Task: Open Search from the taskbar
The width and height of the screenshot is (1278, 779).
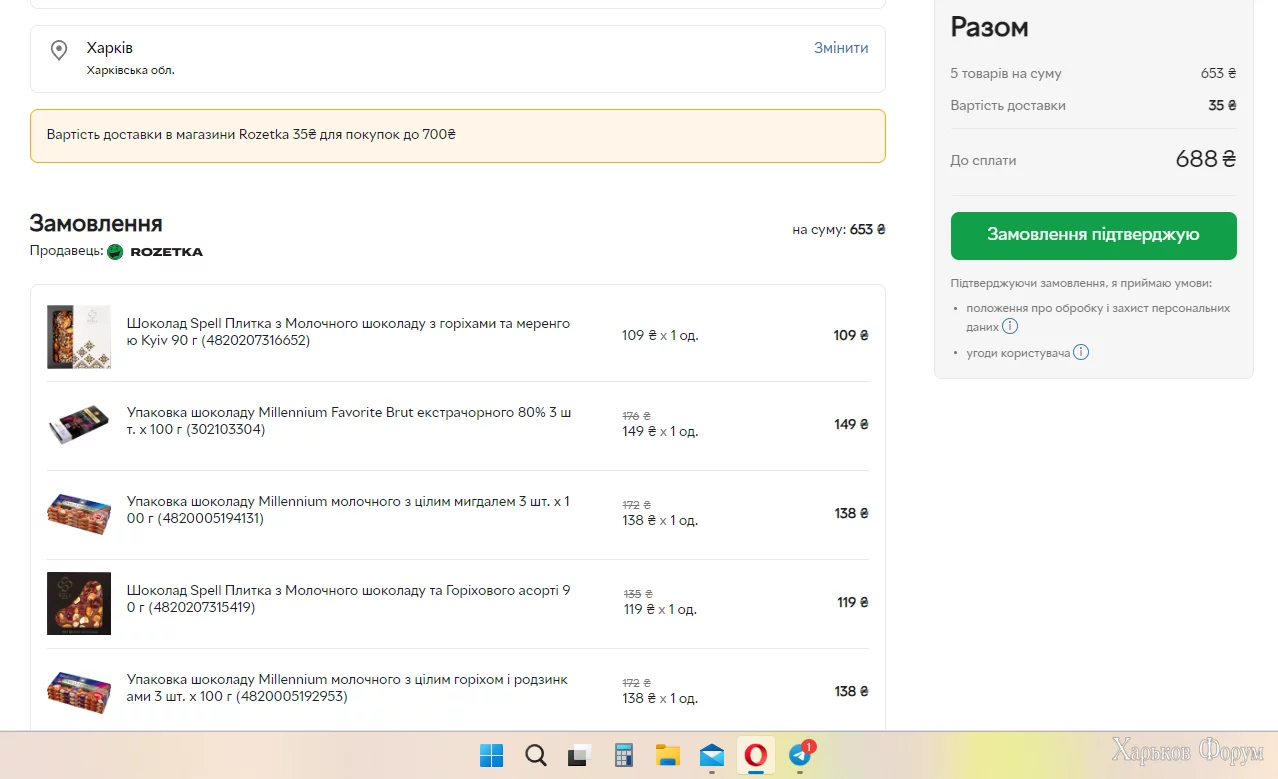Action: [536, 755]
